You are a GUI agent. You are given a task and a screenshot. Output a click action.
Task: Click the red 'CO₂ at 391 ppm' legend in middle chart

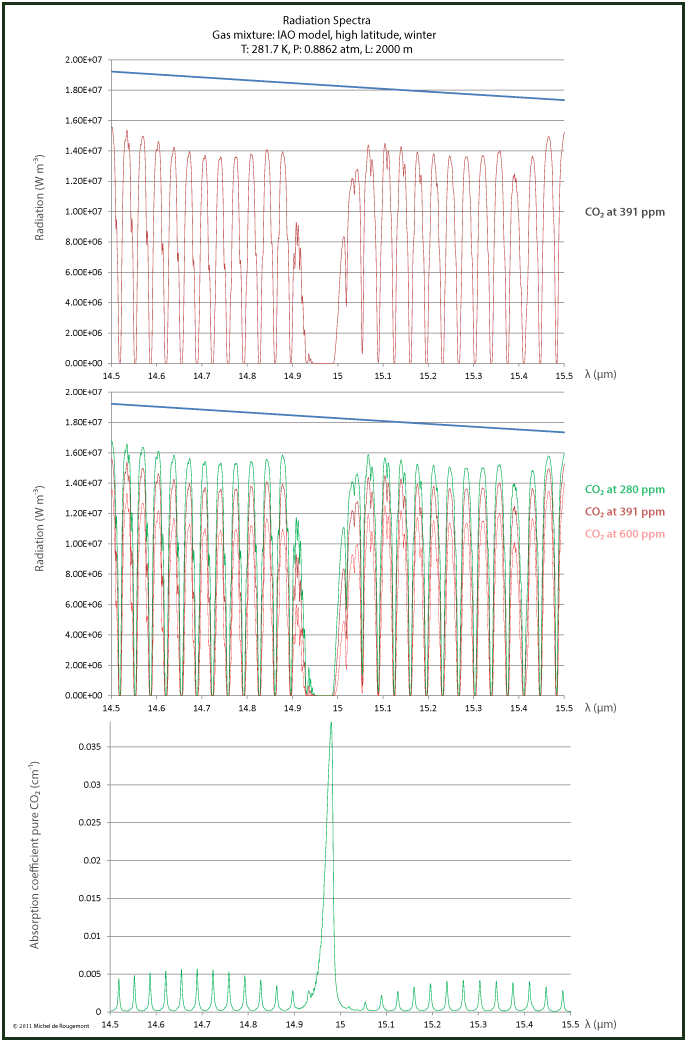pos(624,512)
